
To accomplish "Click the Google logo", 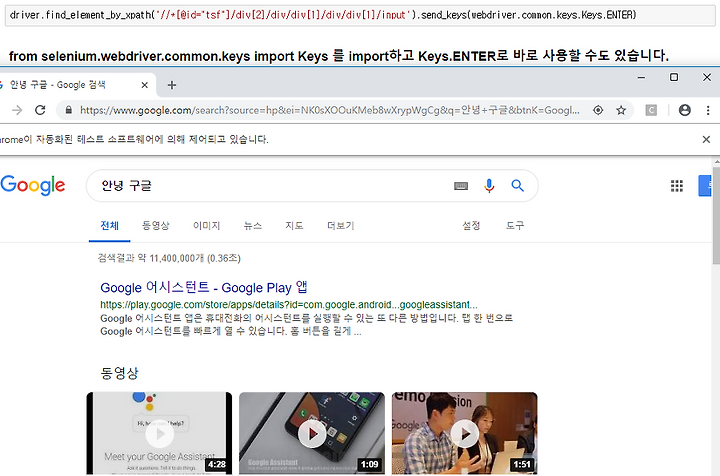I will tap(33, 185).
